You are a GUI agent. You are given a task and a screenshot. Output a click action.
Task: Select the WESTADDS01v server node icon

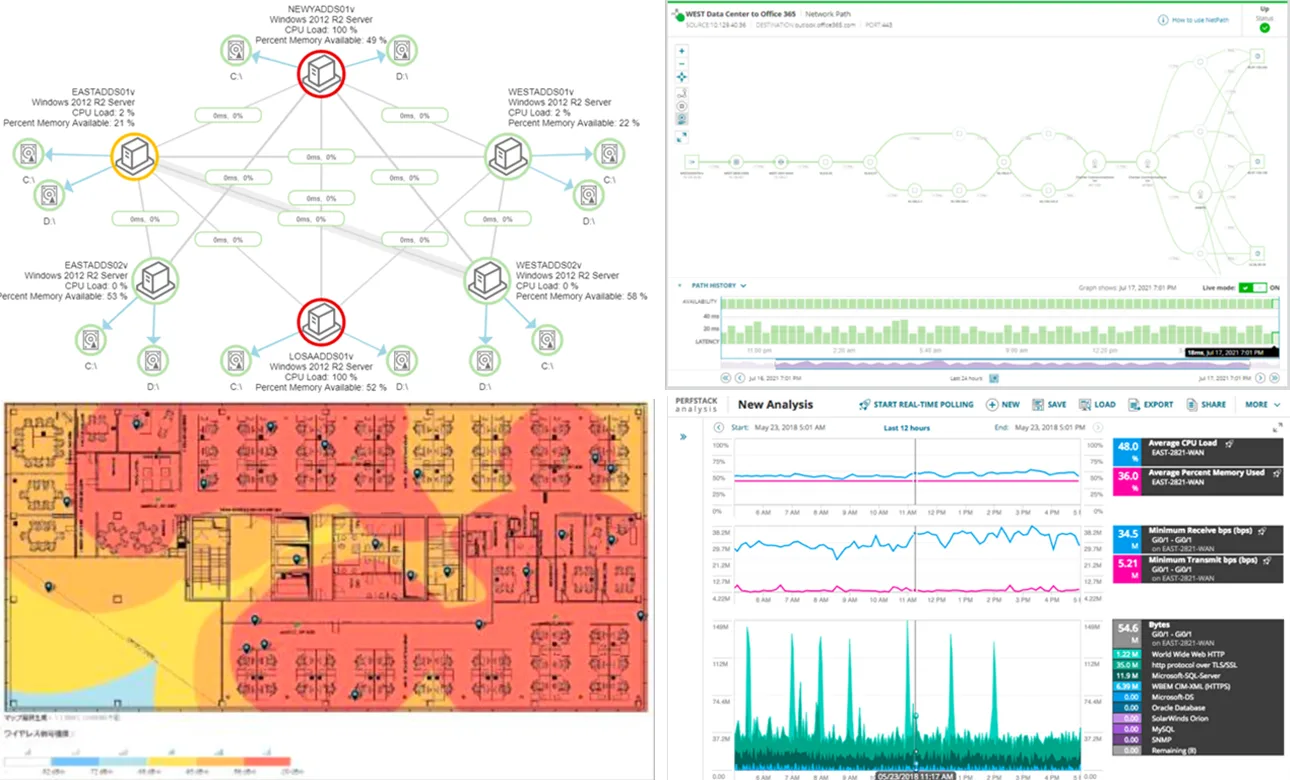(507, 156)
